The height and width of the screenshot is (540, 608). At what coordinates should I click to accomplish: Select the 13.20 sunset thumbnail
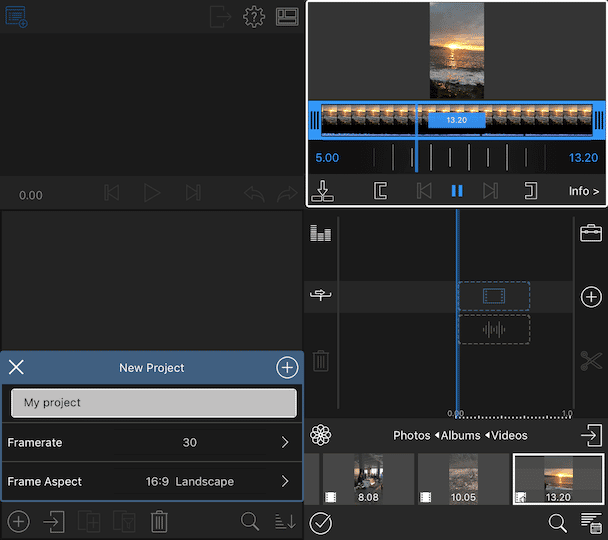coord(558,479)
